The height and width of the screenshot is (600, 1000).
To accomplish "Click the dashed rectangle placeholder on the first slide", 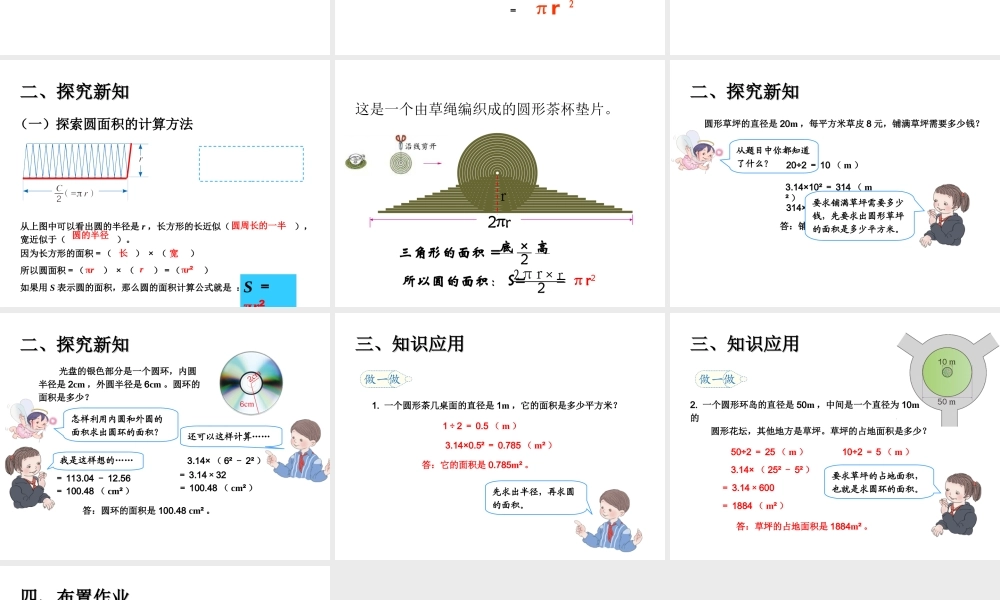I will pyautogui.click(x=250, y=164).
